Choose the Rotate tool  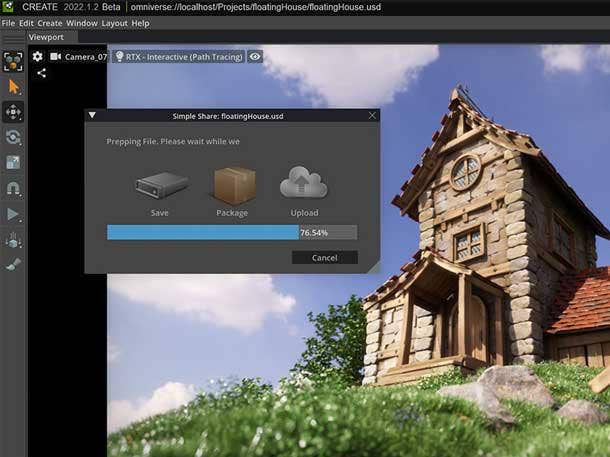13,137
